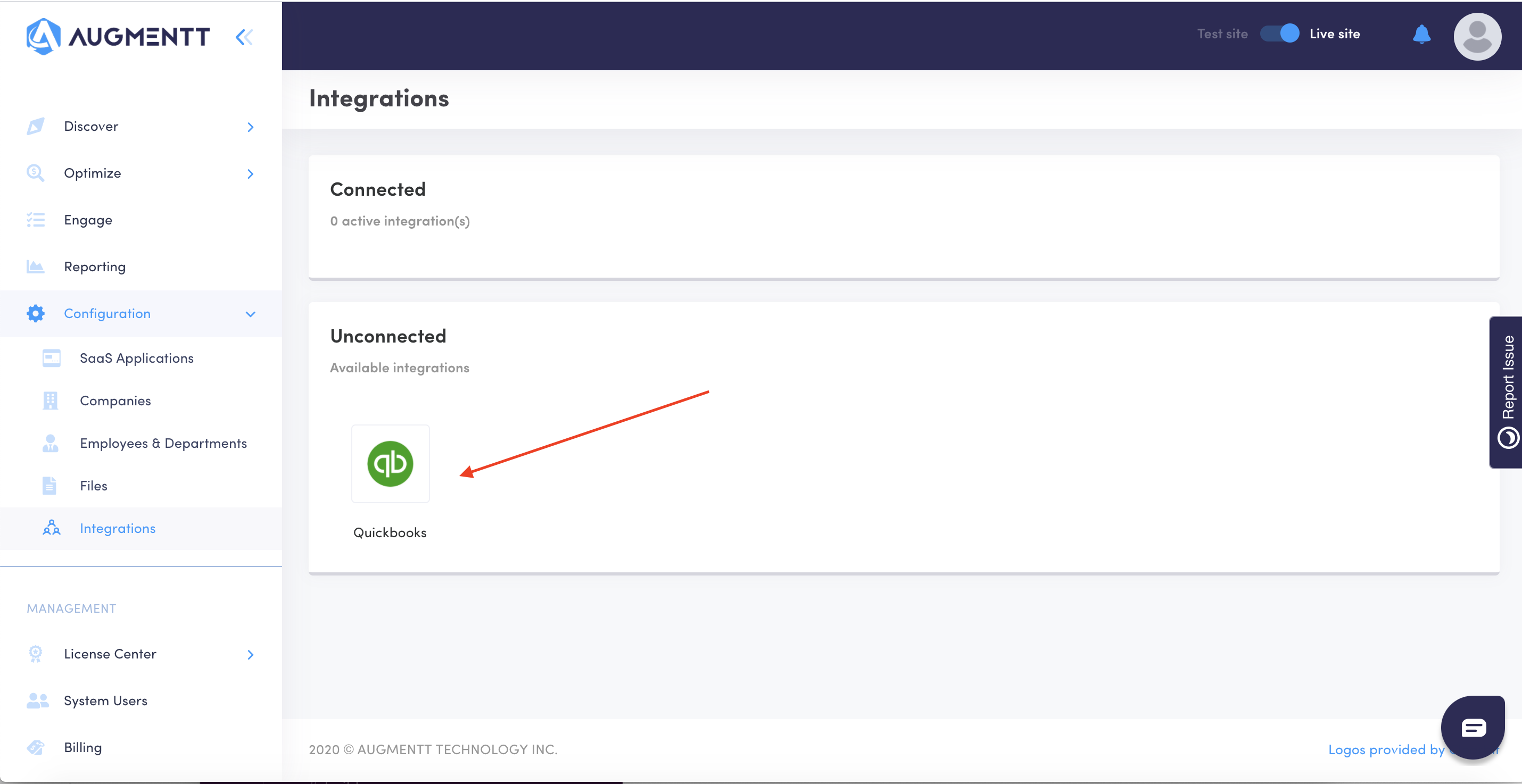Click the Optimize magnifier icon
The width and height of the screenshot is (1522, 784).
pos(36,172)
